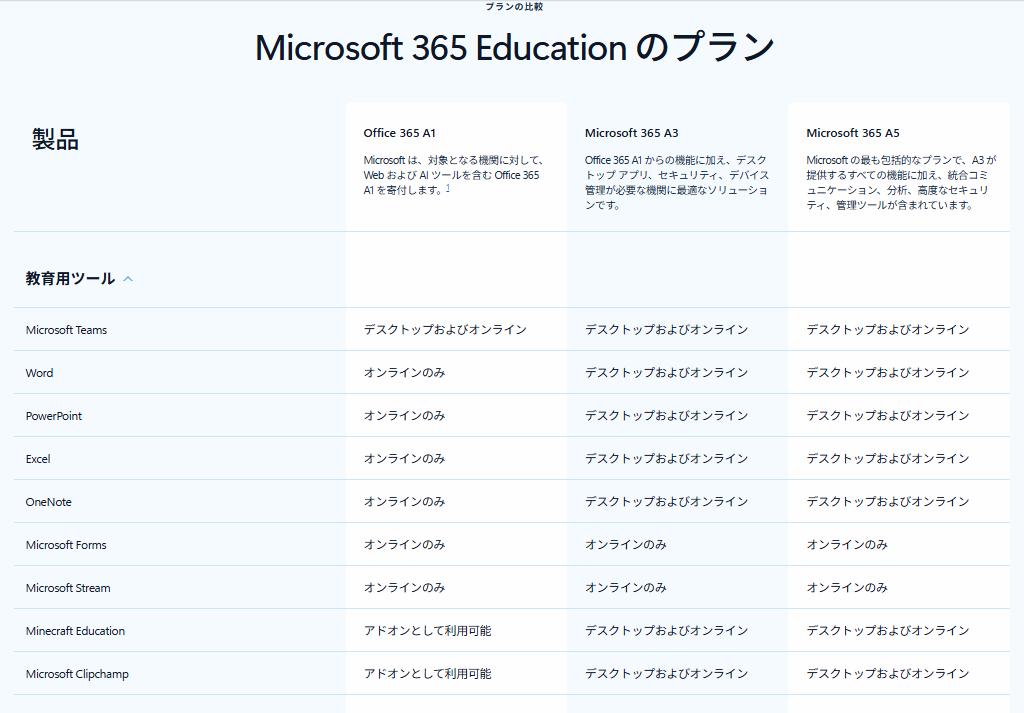Click the Microsoft 365 A5 plan heading
The height and width of the screenshot is (713, 1024).
click(853, 133)
